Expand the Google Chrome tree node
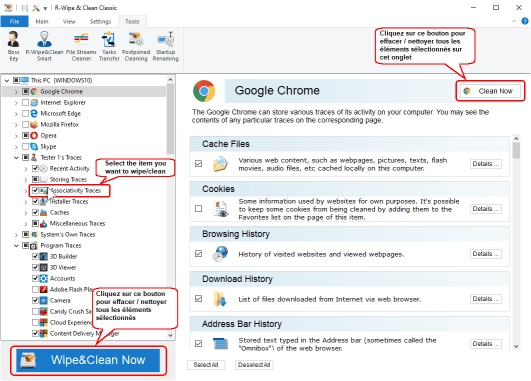The image size is (531, 381). click(16, 92)
